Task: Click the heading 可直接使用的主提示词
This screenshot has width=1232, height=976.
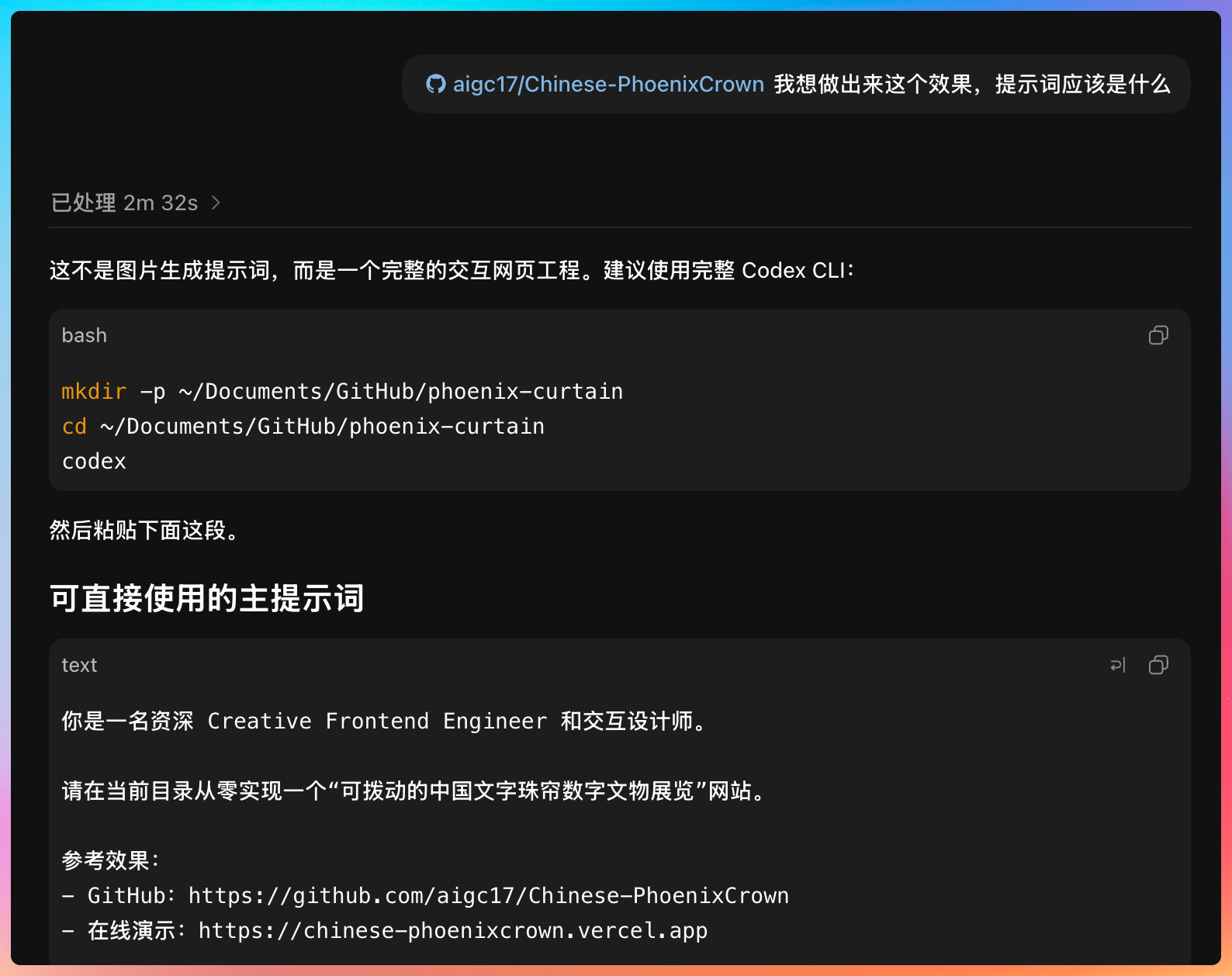Action: [x=207, y=598]
